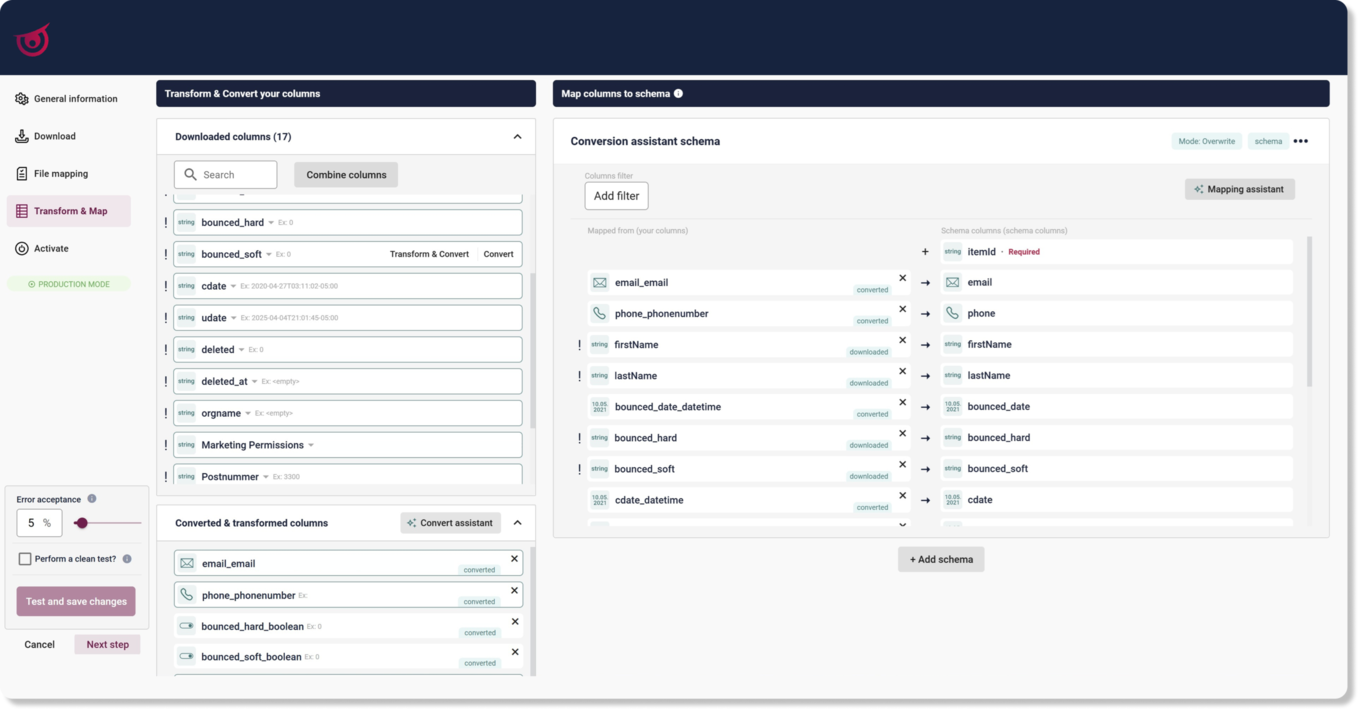Remove bounced_hard_boolean converted column

coord(514,622)
